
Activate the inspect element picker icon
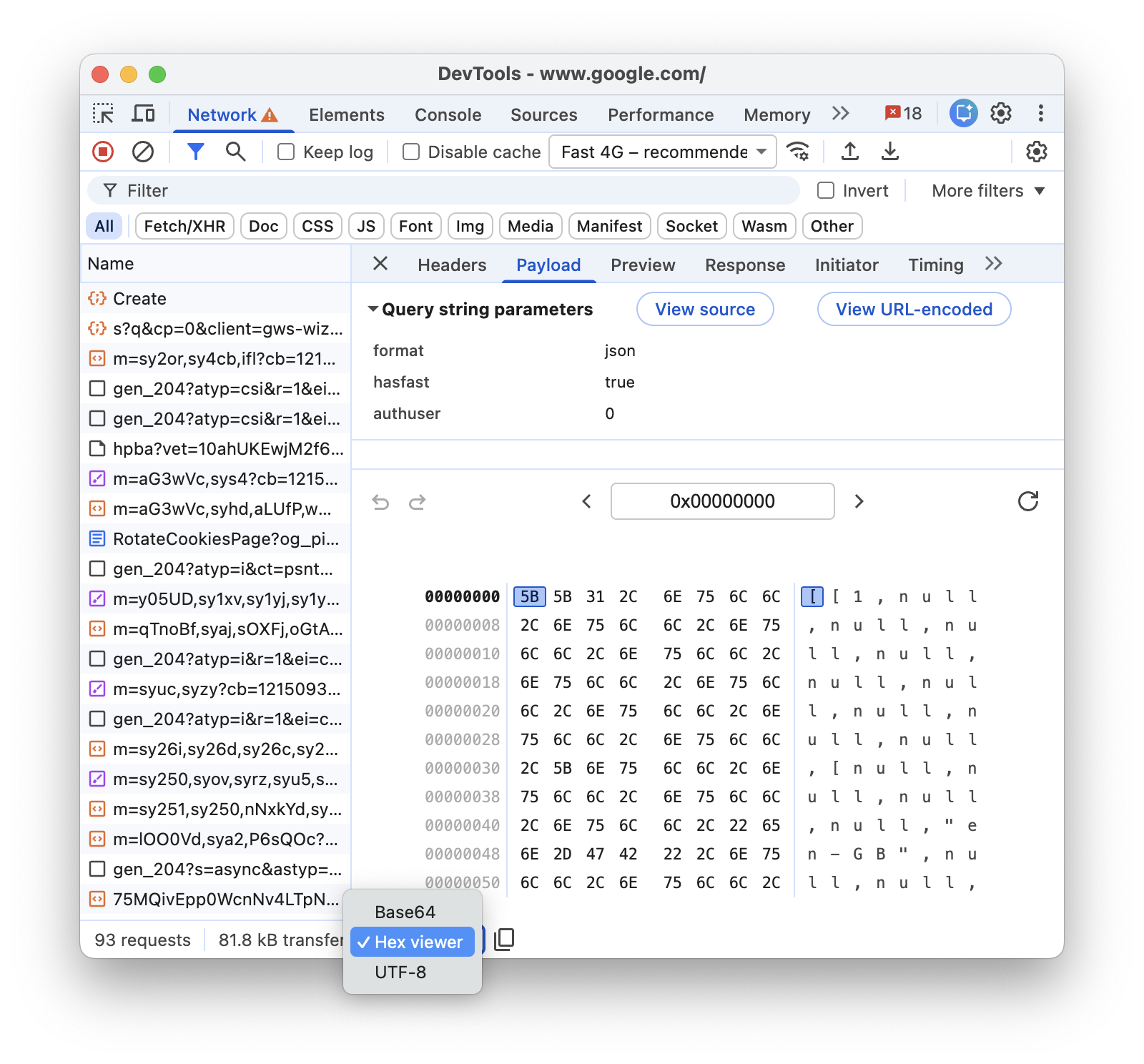[x=103, y=114]
